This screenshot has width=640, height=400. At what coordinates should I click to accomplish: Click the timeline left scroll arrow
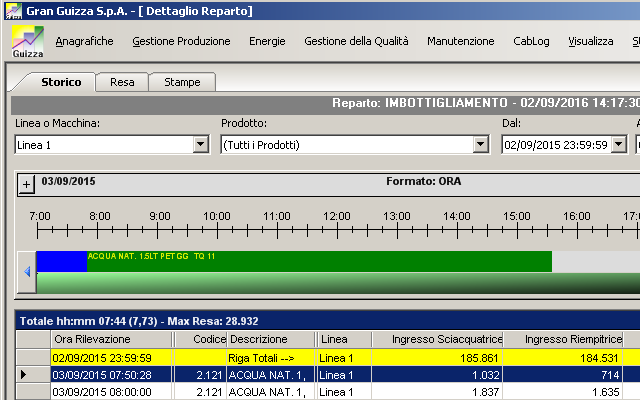pos(28,271)
